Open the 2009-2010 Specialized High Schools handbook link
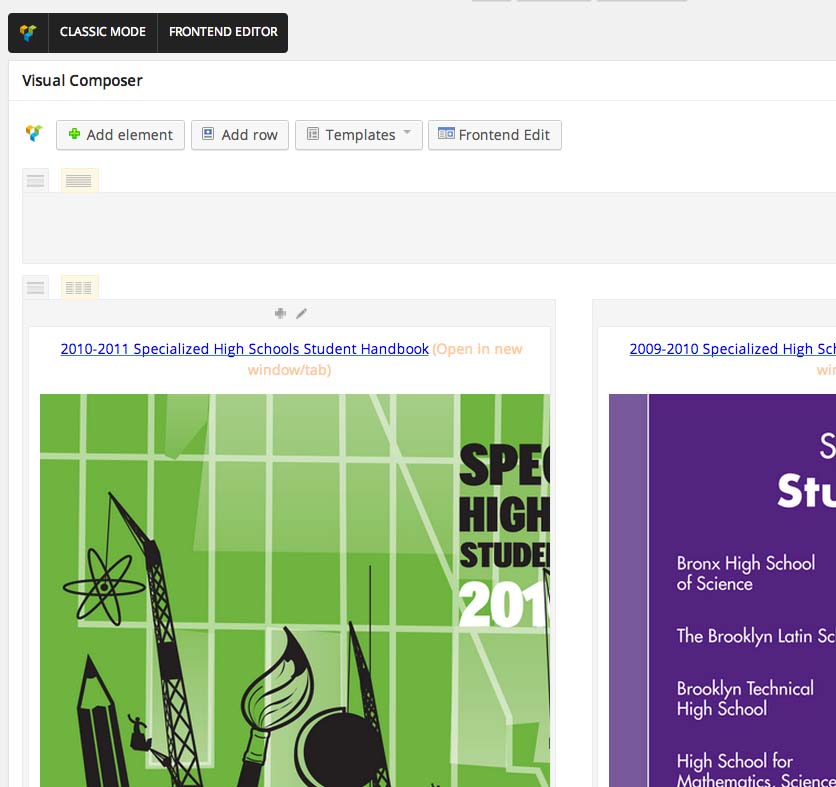The image size is (836, 787). (x=733, y=349)
